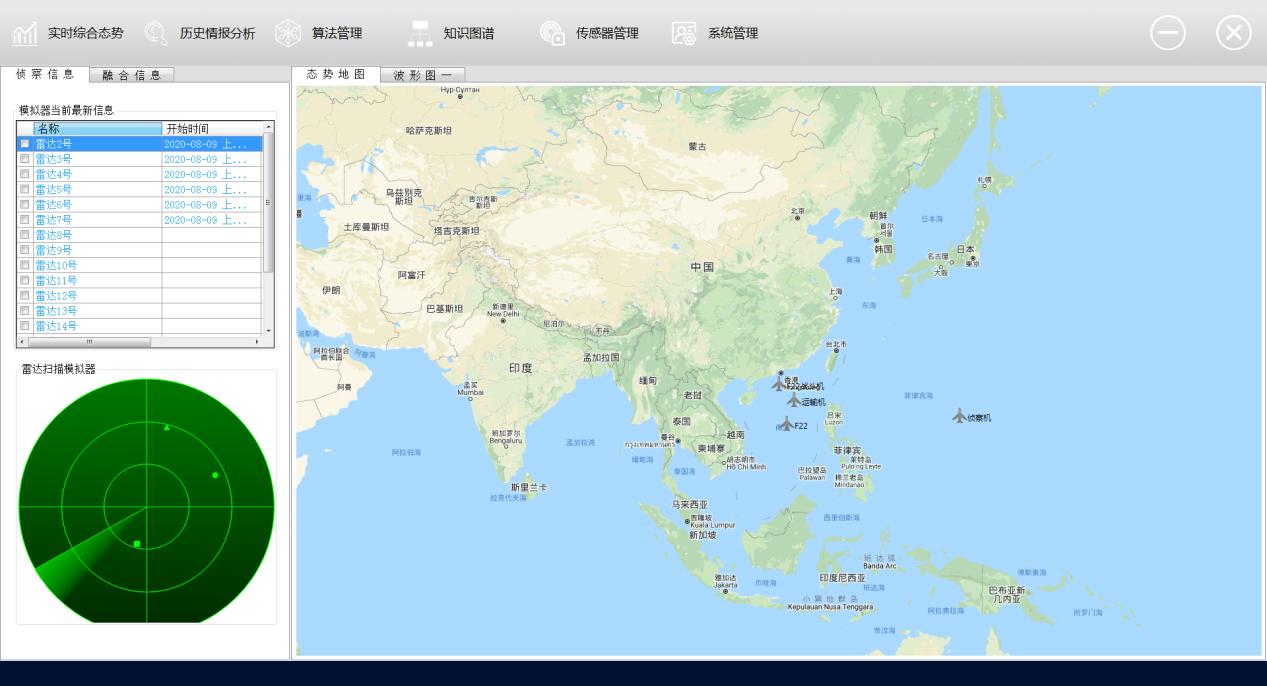
Task: Select 雷达13号 name cell
Action: tap(98, 311)
